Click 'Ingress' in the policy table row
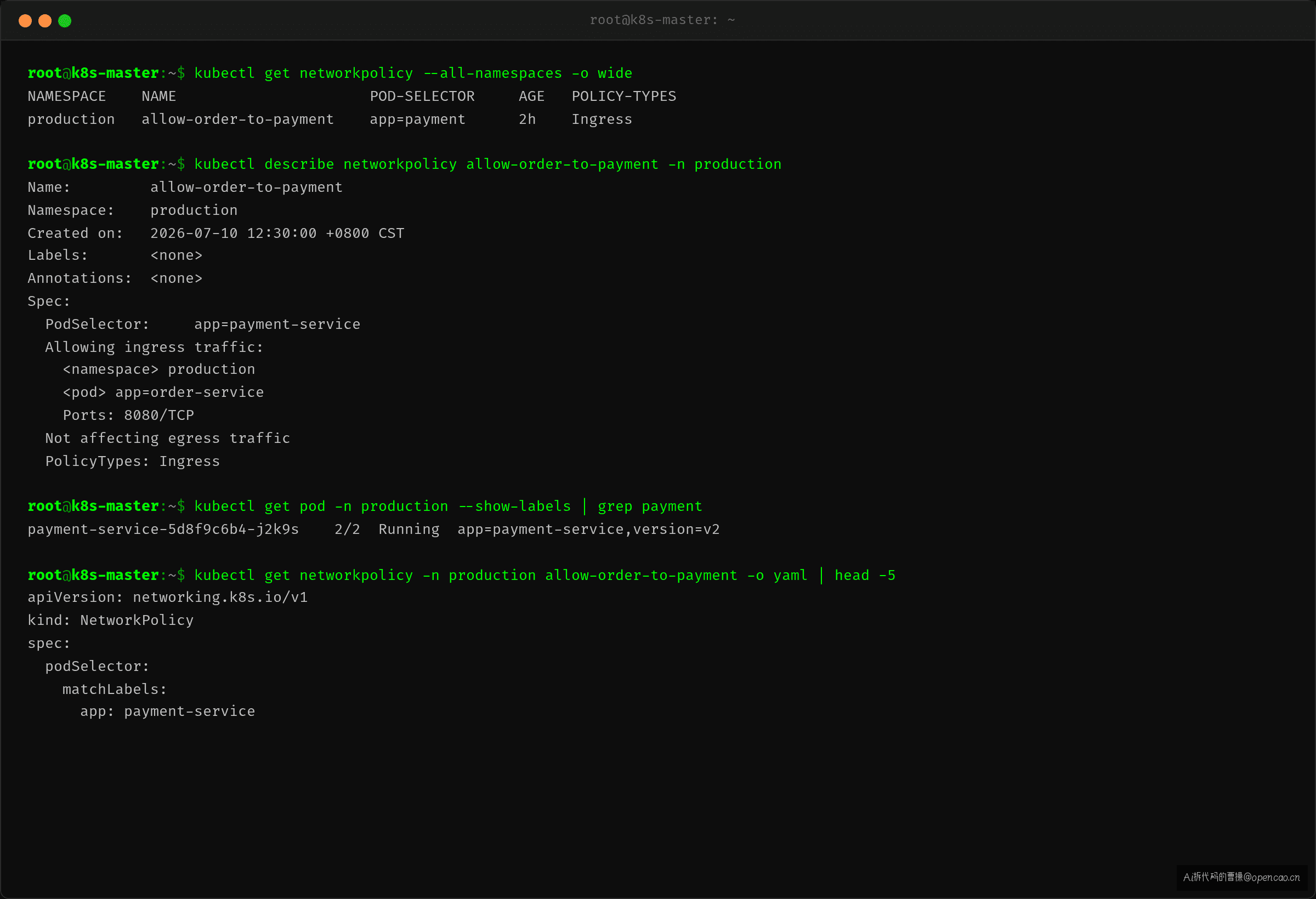Image resolution: width=1316 pixels, height=899 pixels. tap(602, 120)
